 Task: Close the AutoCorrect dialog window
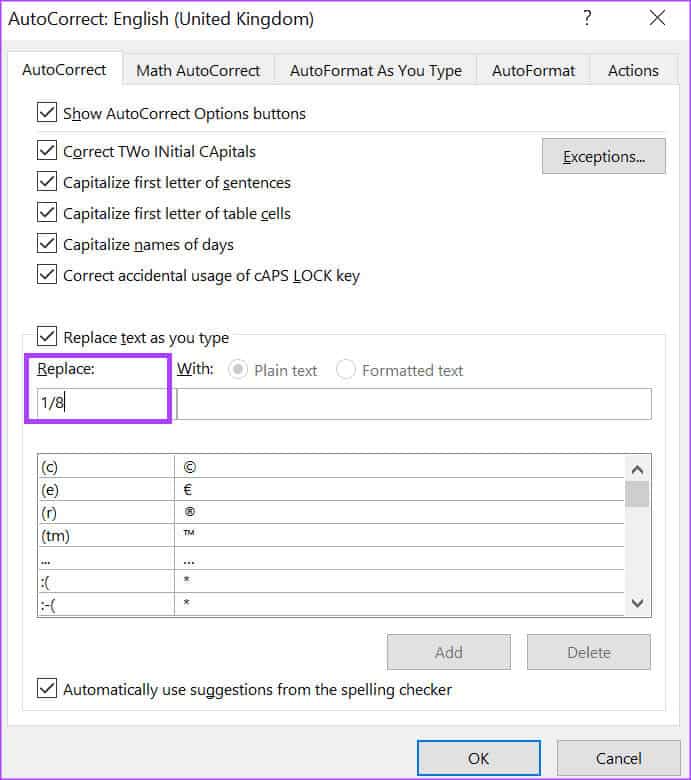tap(657, 18)
